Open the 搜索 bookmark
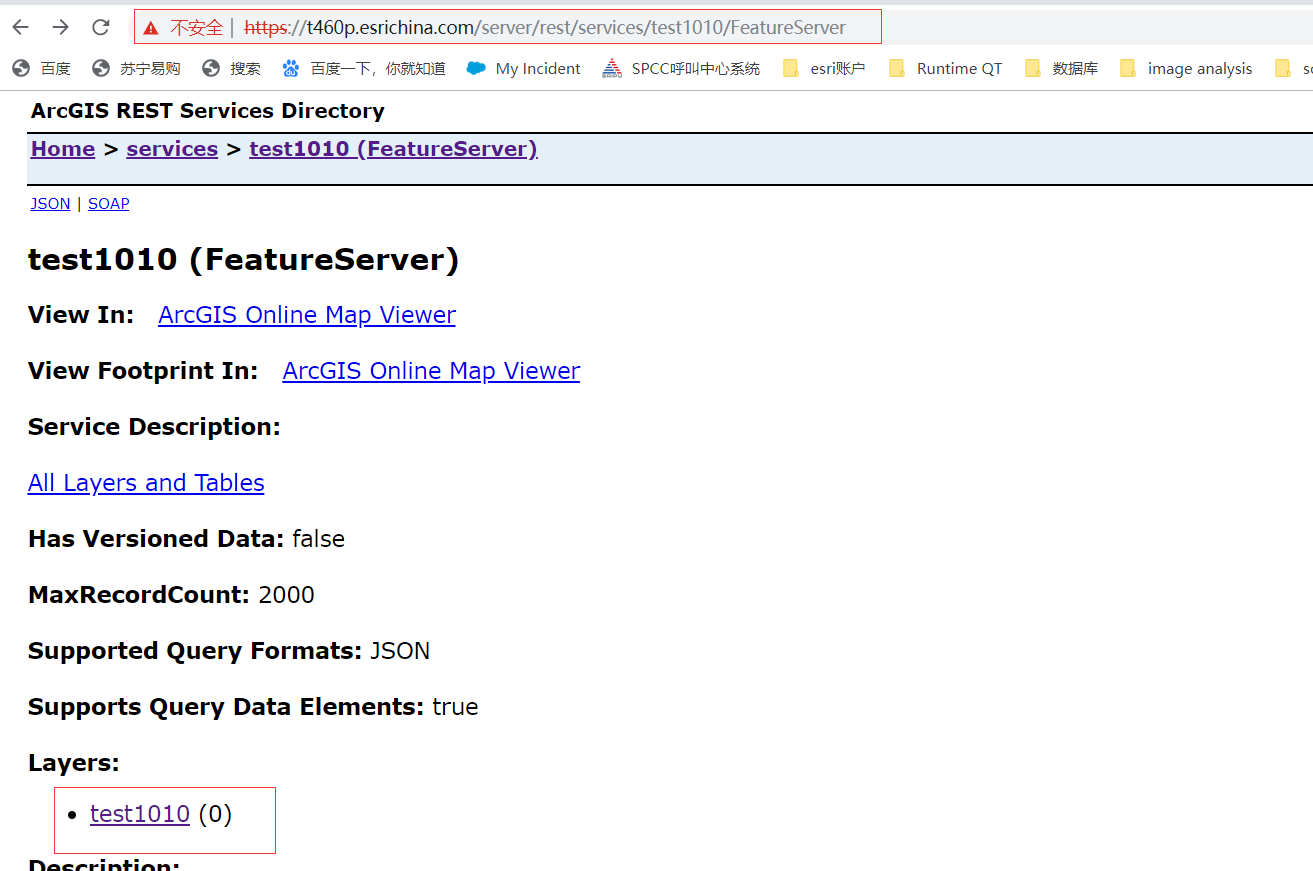Viewport: 1313px width, 871px height. [x=232, y=68]
